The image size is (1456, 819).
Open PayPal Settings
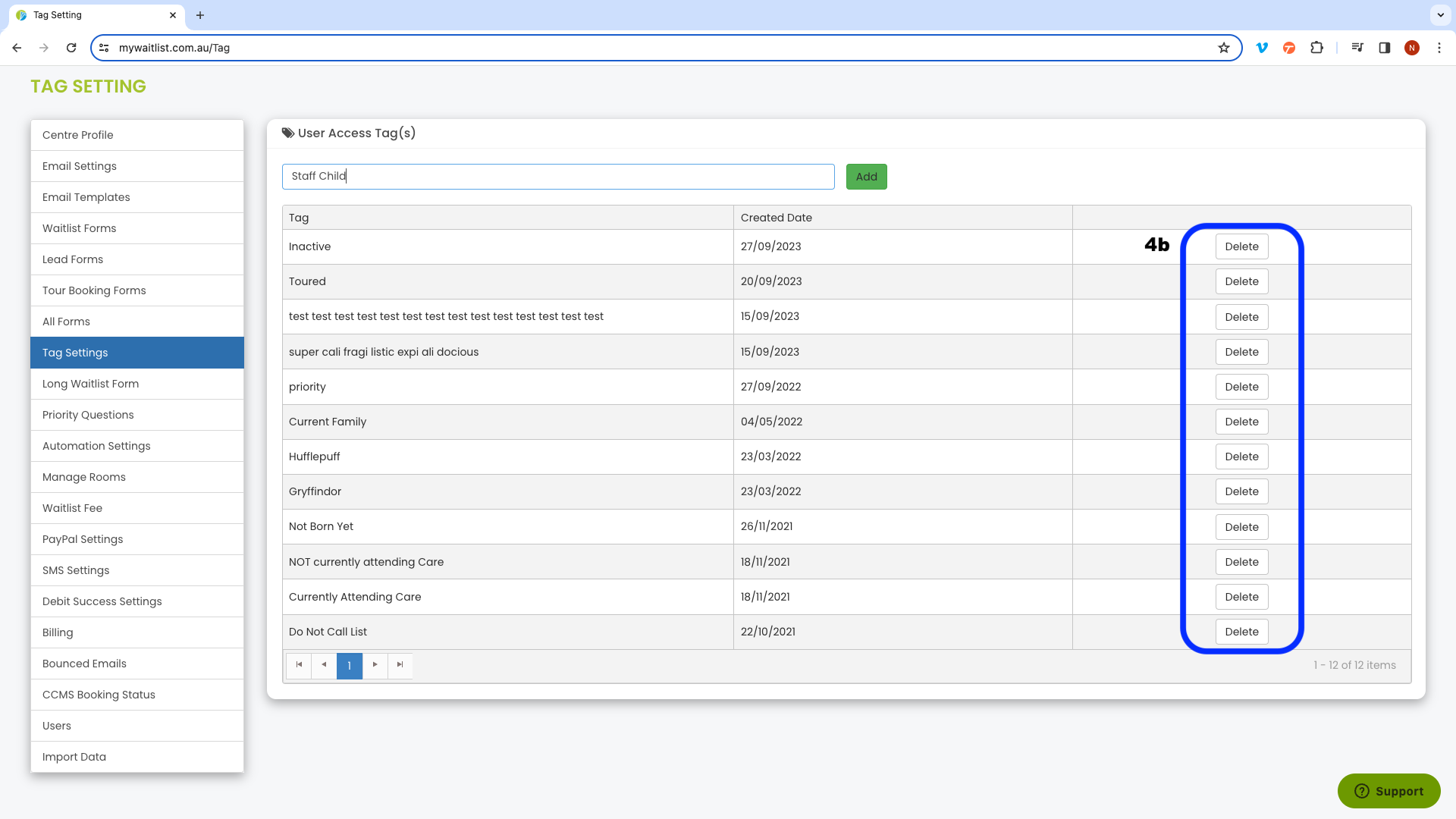coord(137,539)
